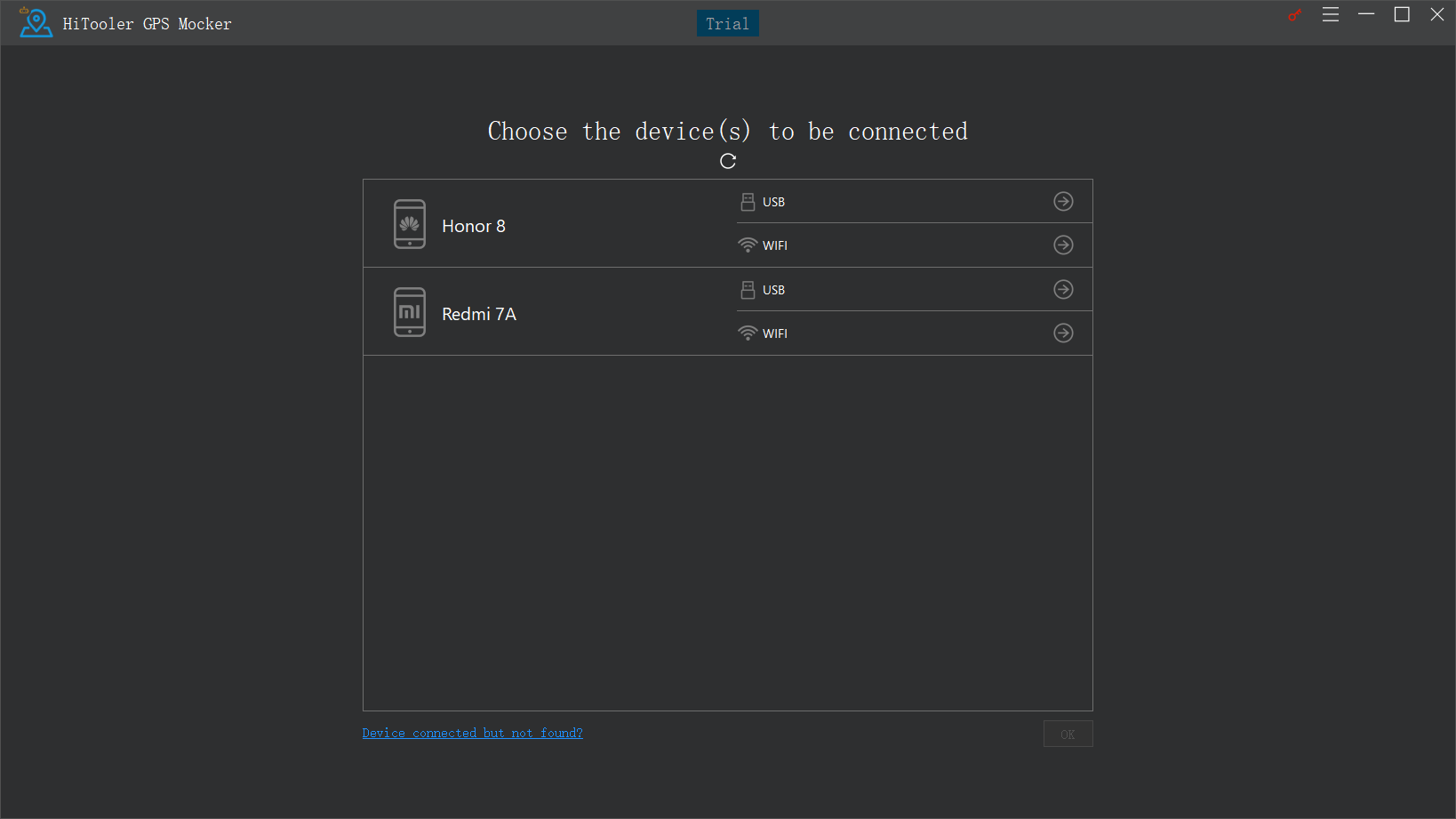This screenshot has width=1456, height=819.
Task: Click the Redmi 7A phone icon
Action: pos(410,312)
